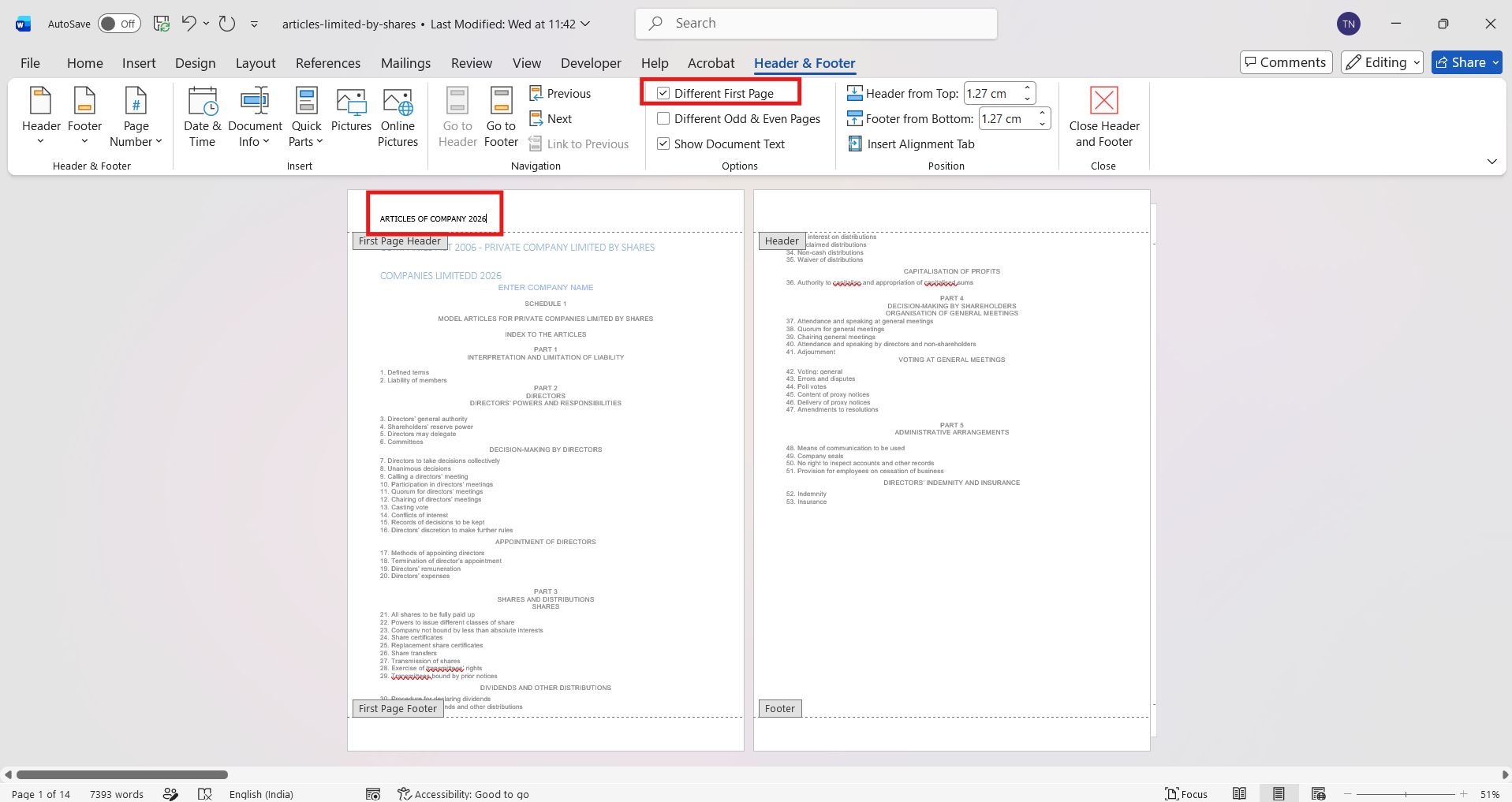Open Customize Quick Access Toolbar dropdown
This screenshot has height=802, width=1512.
point(254,24)
